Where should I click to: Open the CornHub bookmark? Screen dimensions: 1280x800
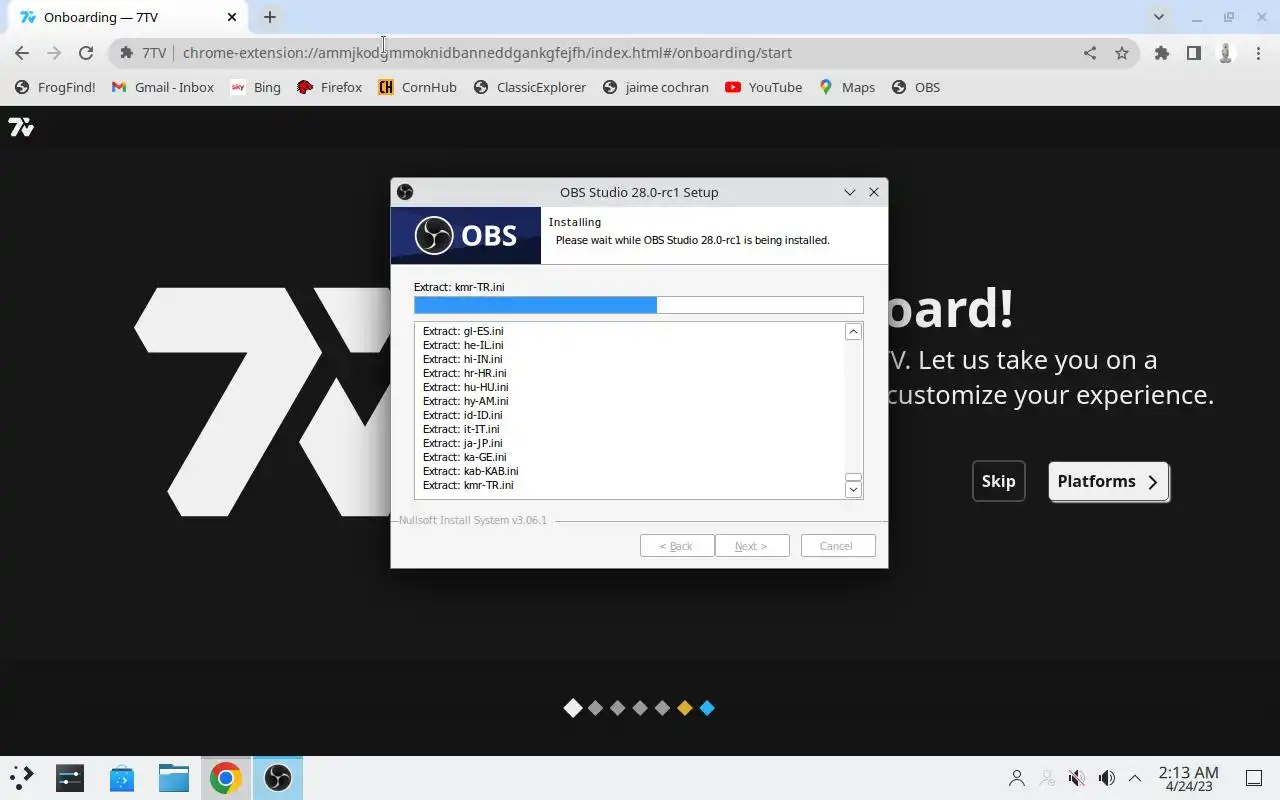[x=417, y=87]
